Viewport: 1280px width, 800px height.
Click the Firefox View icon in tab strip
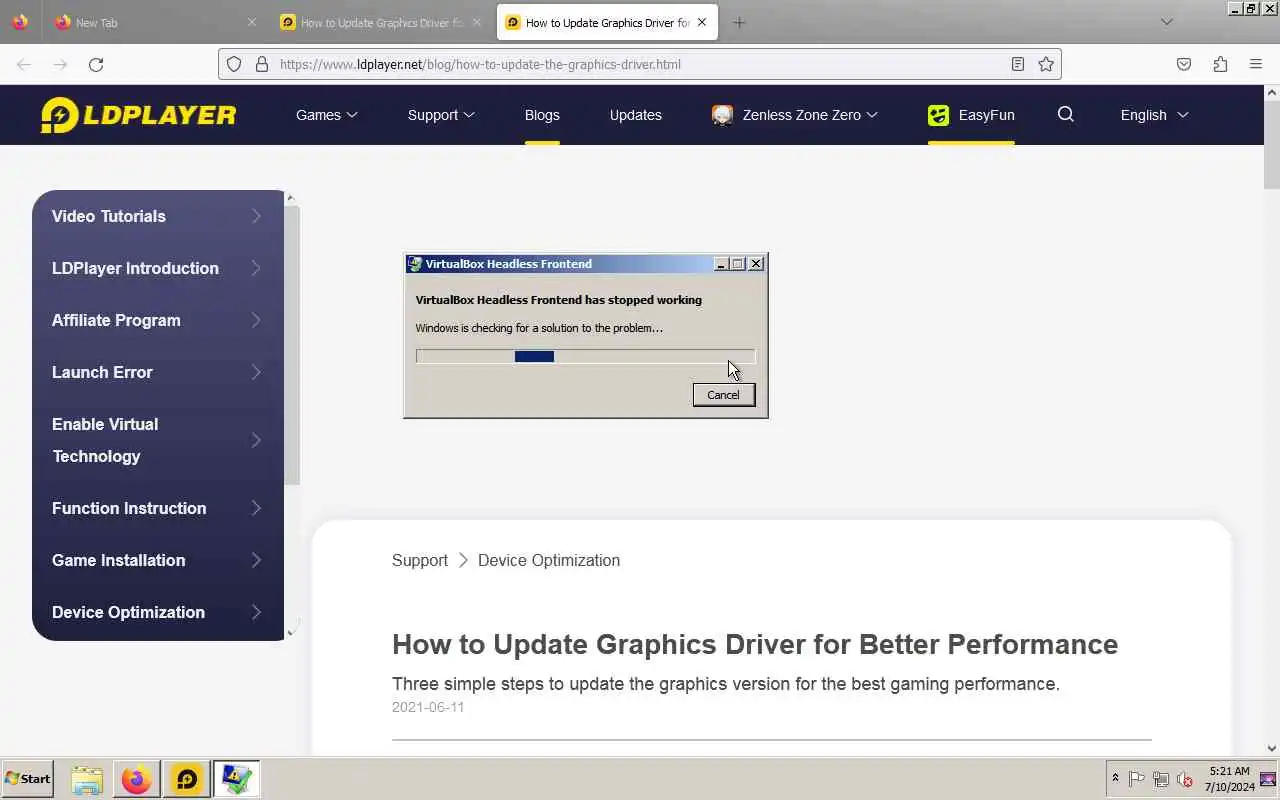point(20,22)
